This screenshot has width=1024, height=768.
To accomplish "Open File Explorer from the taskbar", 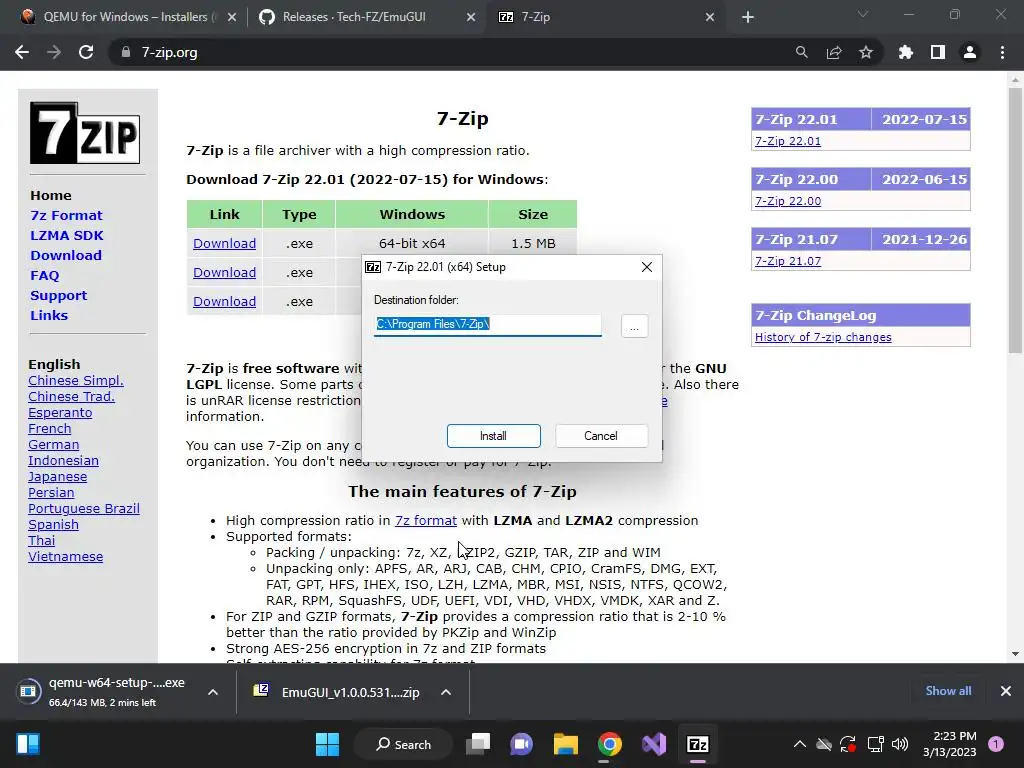I will pos(566,744).
